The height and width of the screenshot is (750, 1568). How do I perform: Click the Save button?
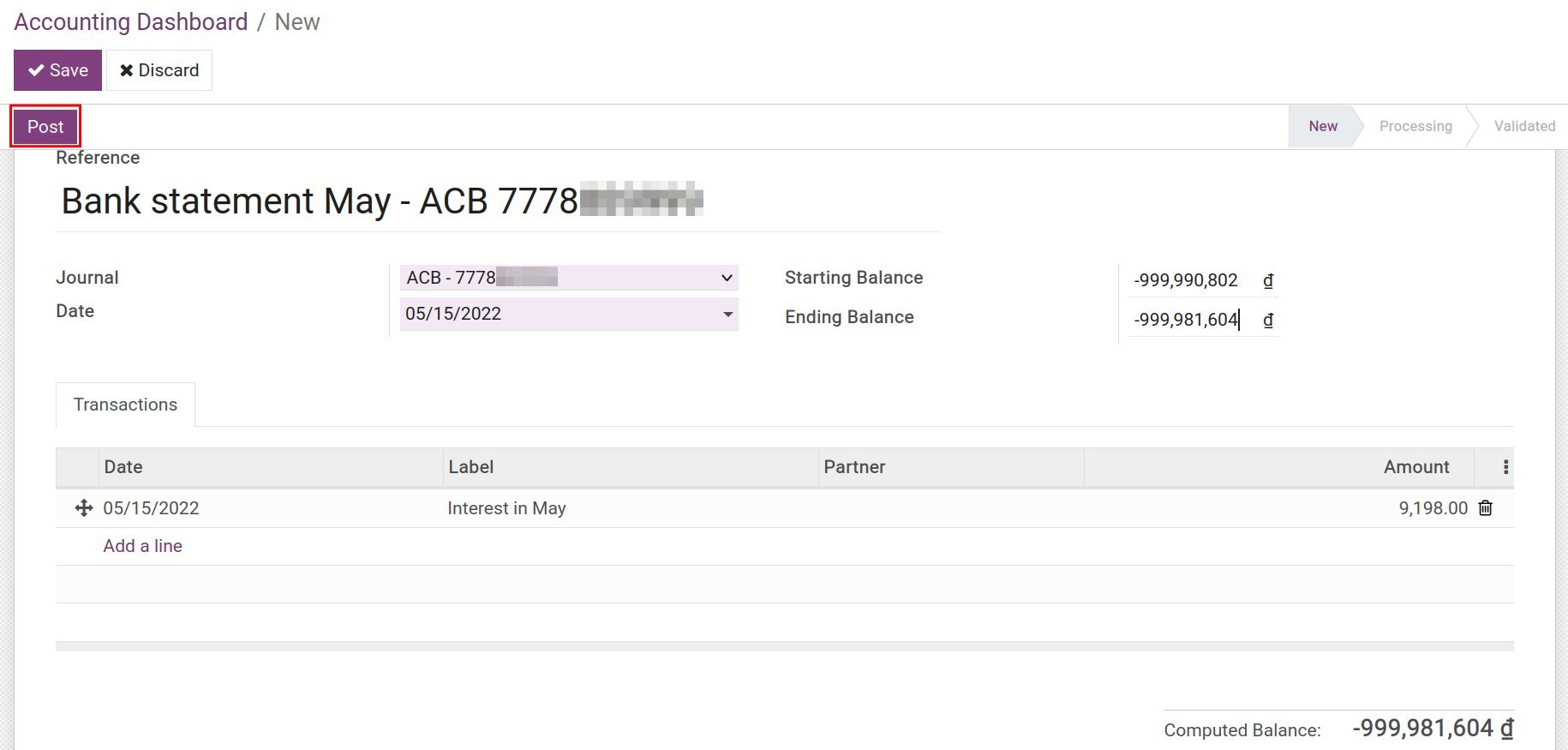(x=57, y=70)
